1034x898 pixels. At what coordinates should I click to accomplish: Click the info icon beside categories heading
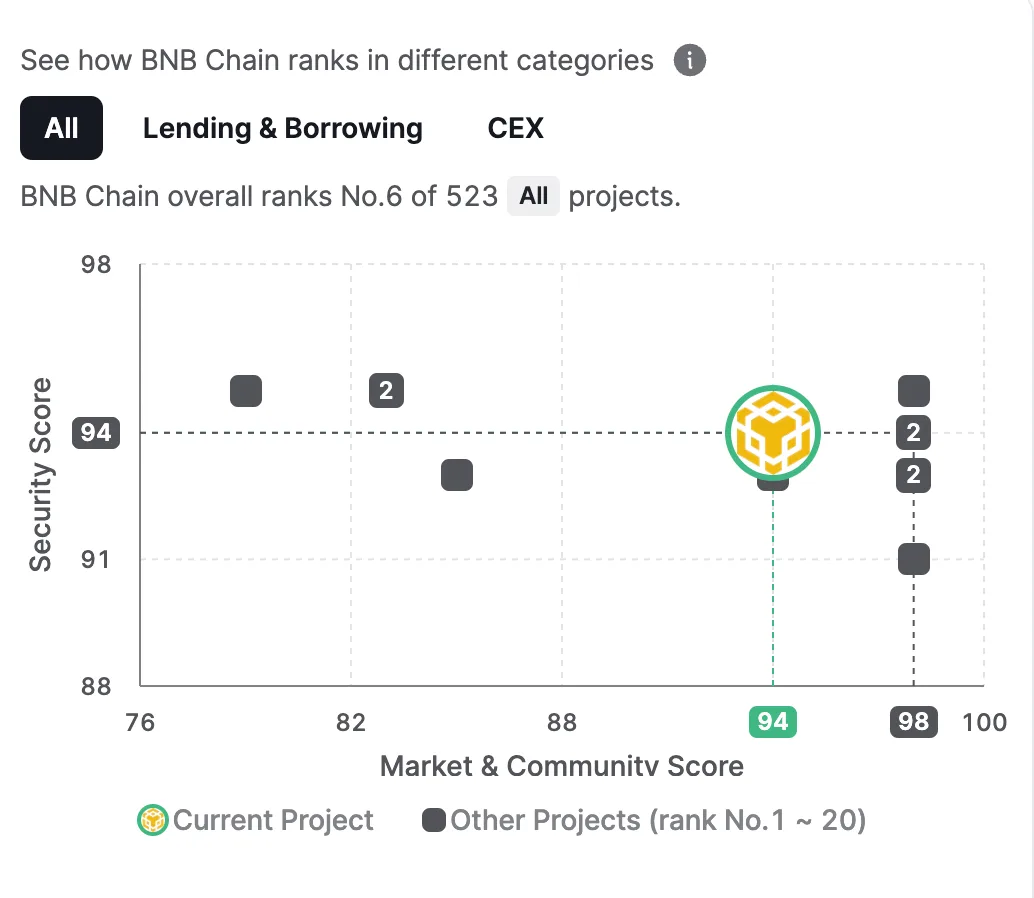690,61
